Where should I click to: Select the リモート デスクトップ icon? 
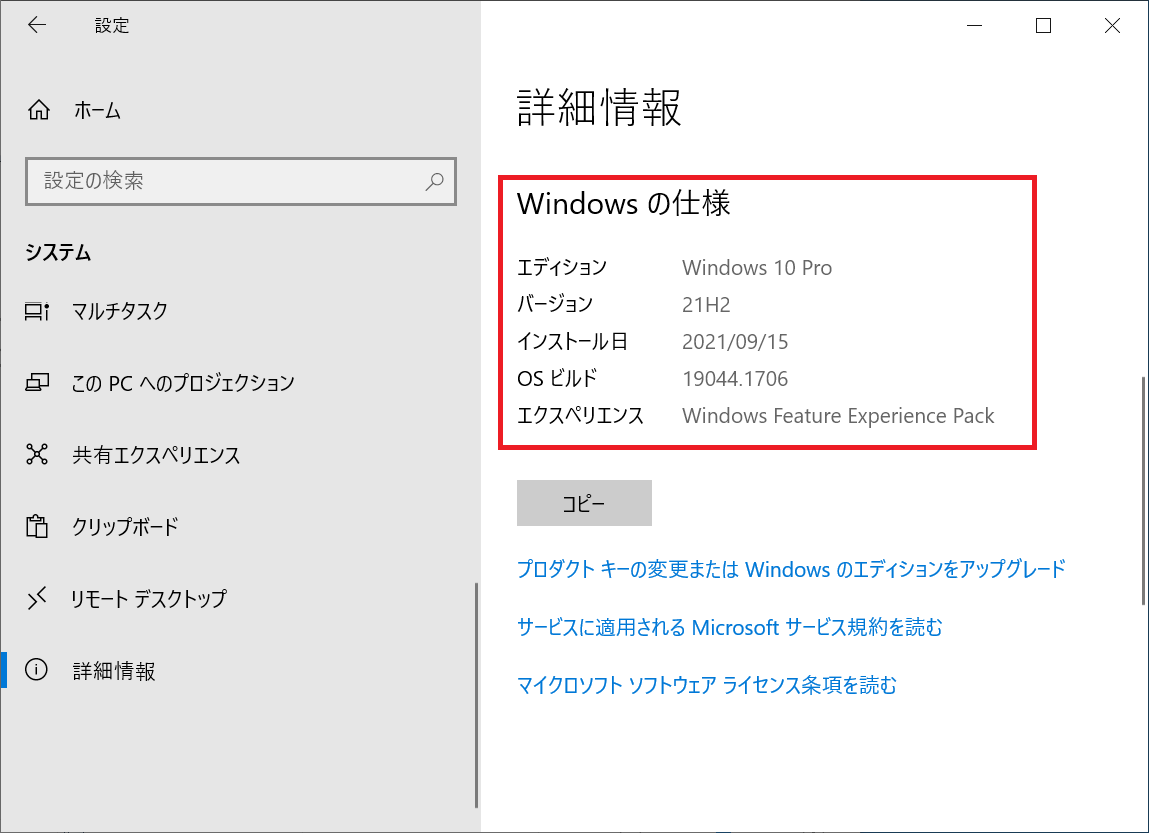37,598
